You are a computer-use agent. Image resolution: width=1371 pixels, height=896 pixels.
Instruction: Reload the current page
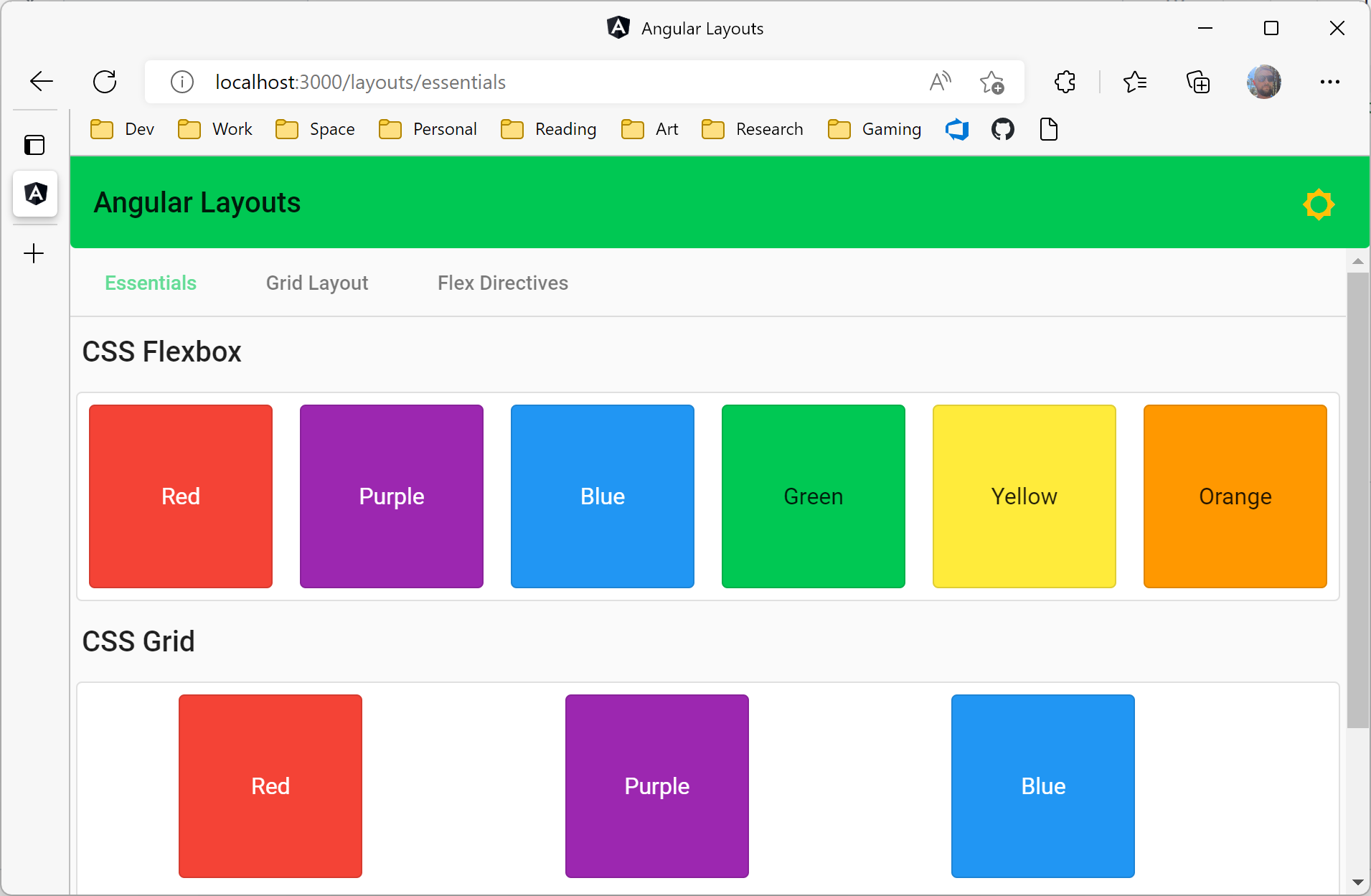point(104,81)
